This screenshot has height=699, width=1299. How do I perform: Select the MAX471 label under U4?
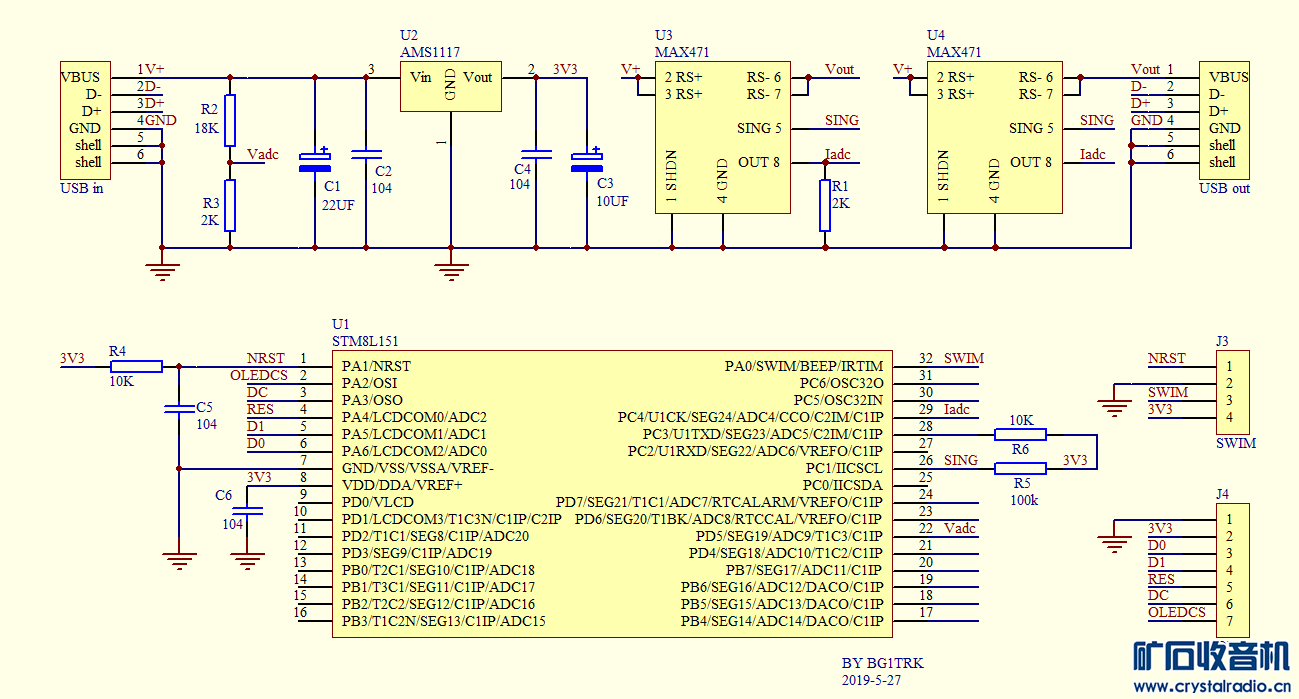point(954,52)
